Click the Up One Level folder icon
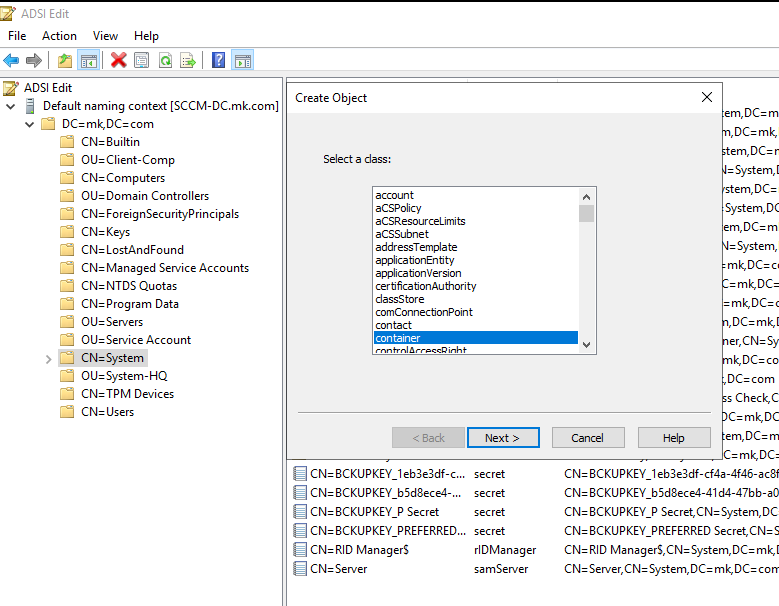 pyautogui.click(x=65, y=60)
